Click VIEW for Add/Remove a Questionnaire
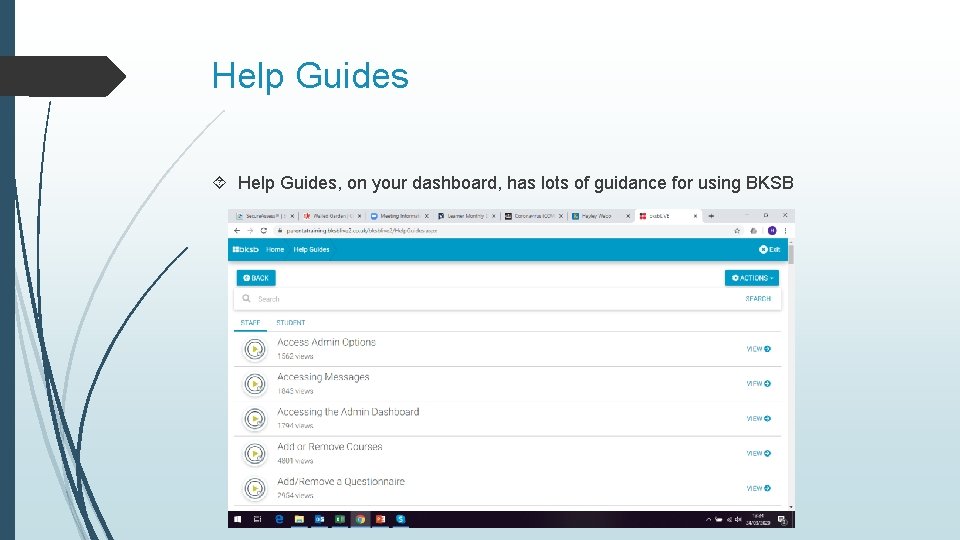Screen dimensions: 960x540 [x=759, y=489]
